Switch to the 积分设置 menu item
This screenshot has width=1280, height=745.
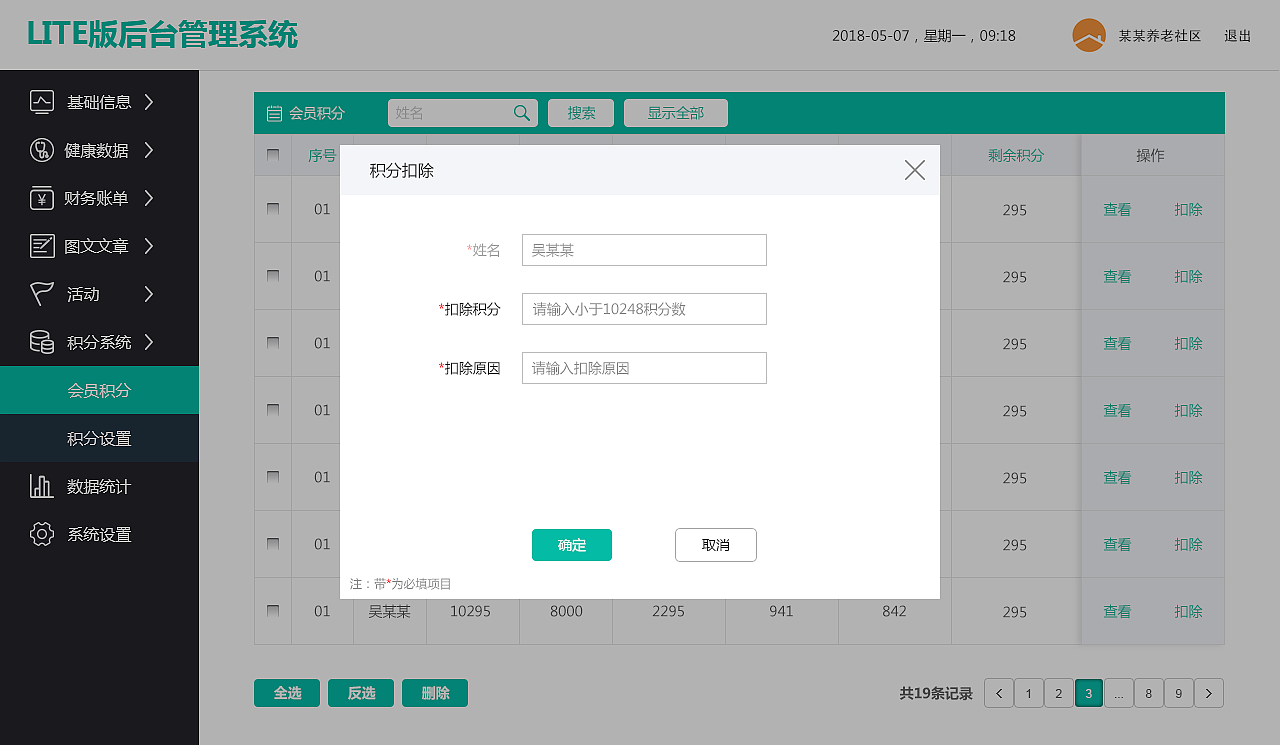tap(99, 438)
